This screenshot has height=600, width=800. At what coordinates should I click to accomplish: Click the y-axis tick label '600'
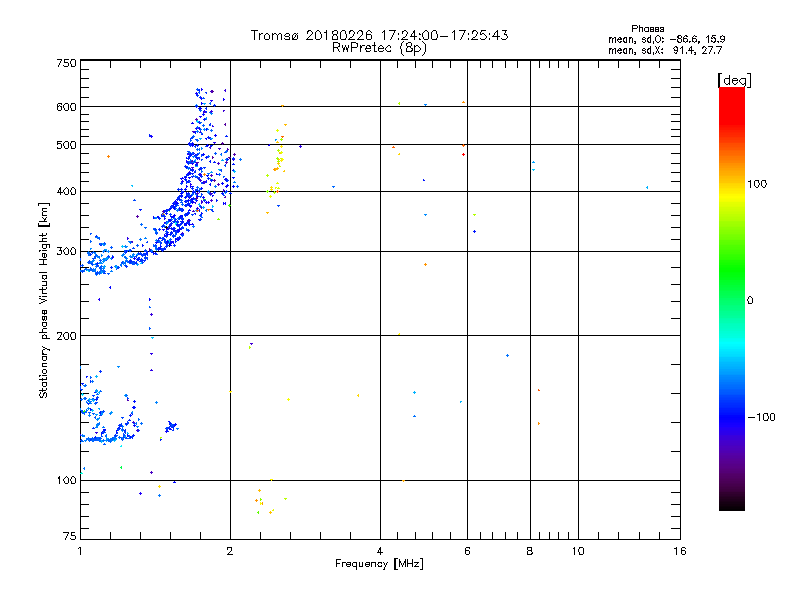(x=66, y=107)
